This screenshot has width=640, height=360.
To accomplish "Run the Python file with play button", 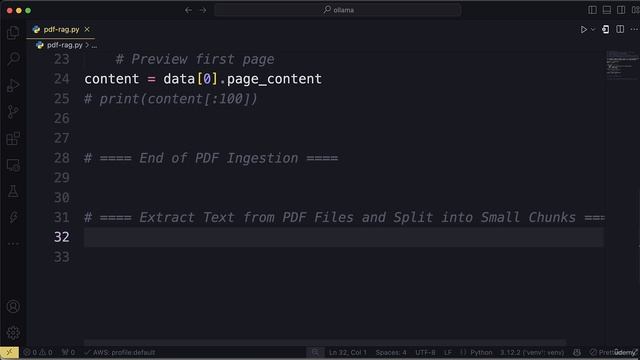I will (584, 29).
